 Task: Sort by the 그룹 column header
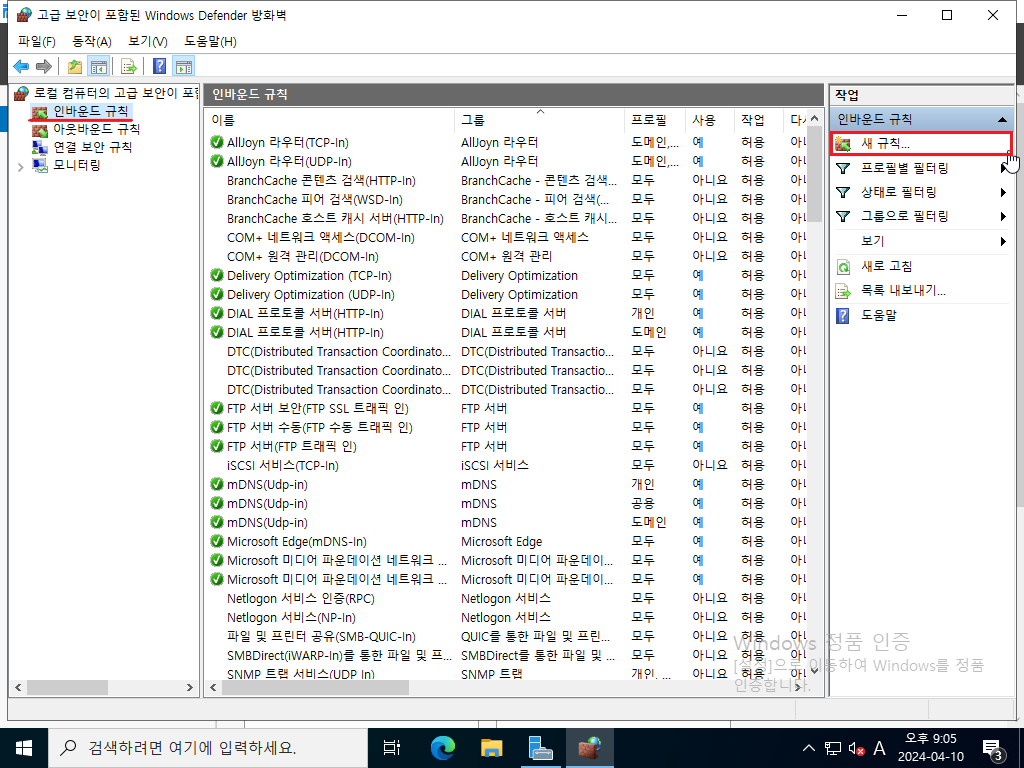(539, 120)
